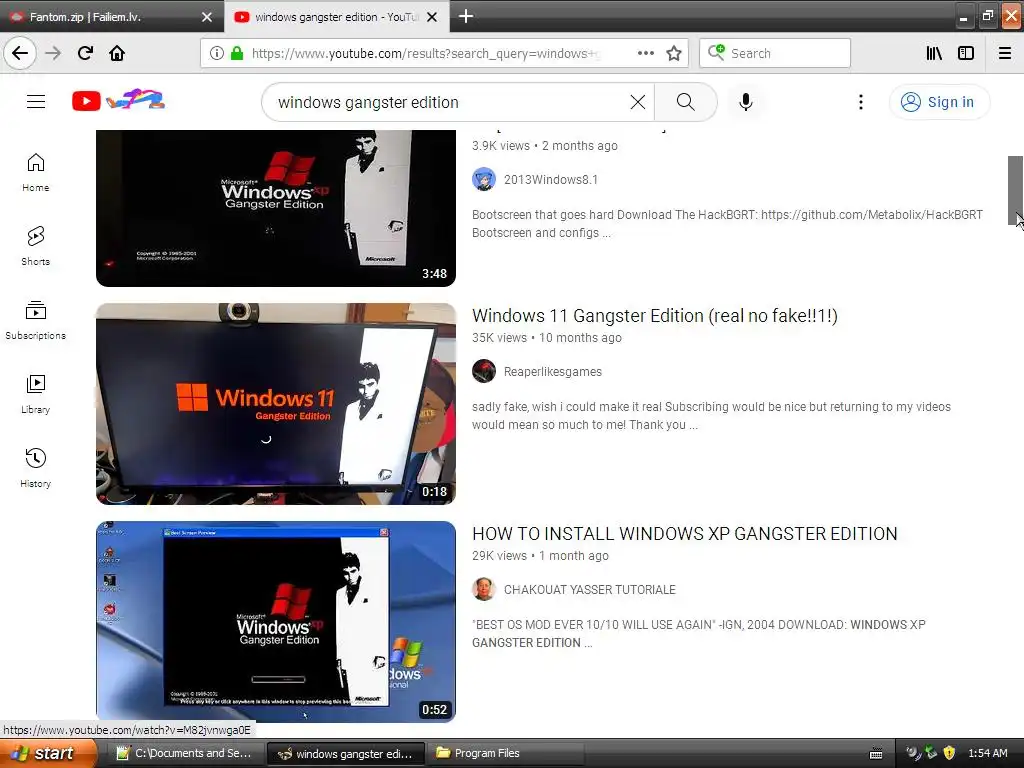Clear the YouTube search with the X
This screenshot has height=768, width=1024.
638,102
